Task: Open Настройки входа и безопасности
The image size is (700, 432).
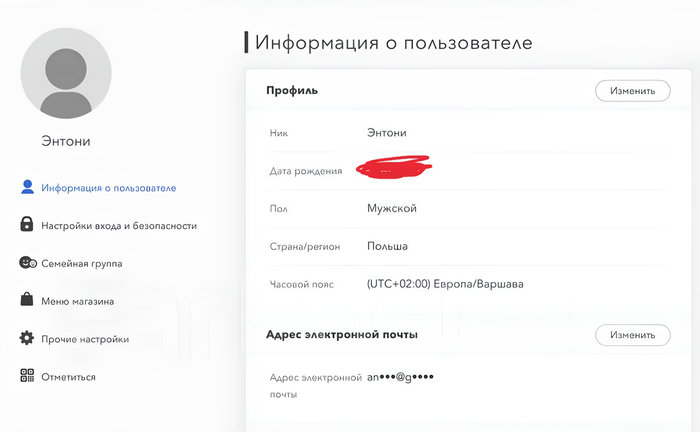Action: tap(119, 226)
